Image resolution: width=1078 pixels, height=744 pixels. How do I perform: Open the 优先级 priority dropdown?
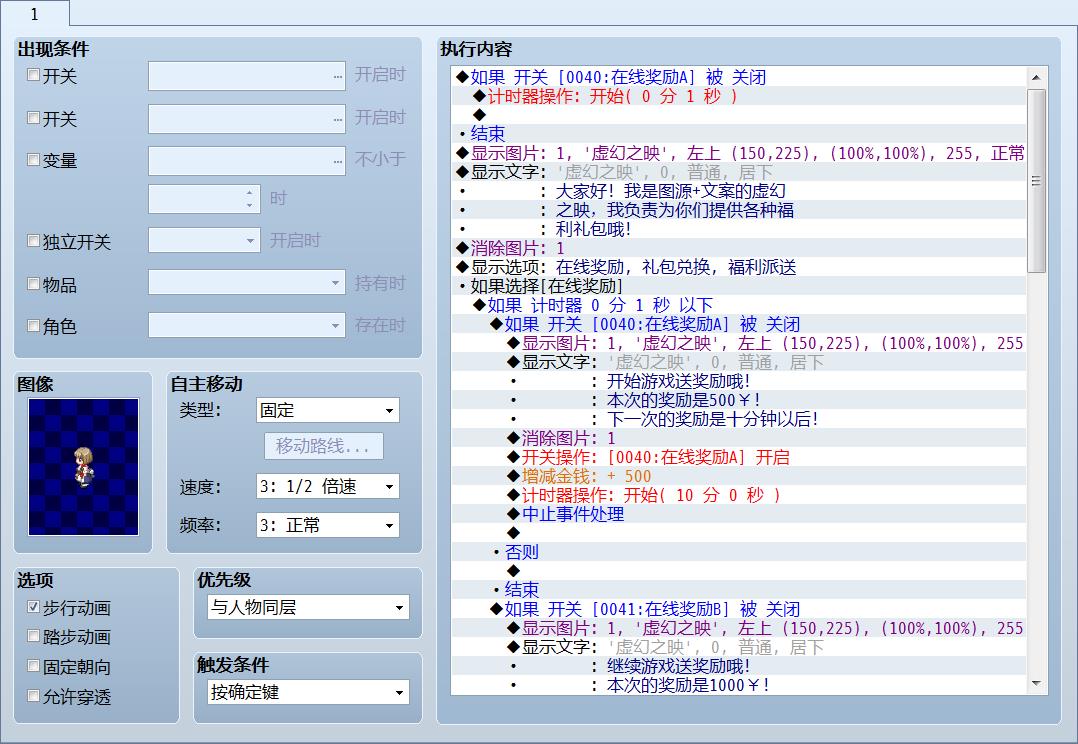pyautogui.click(x=308, y=607)
